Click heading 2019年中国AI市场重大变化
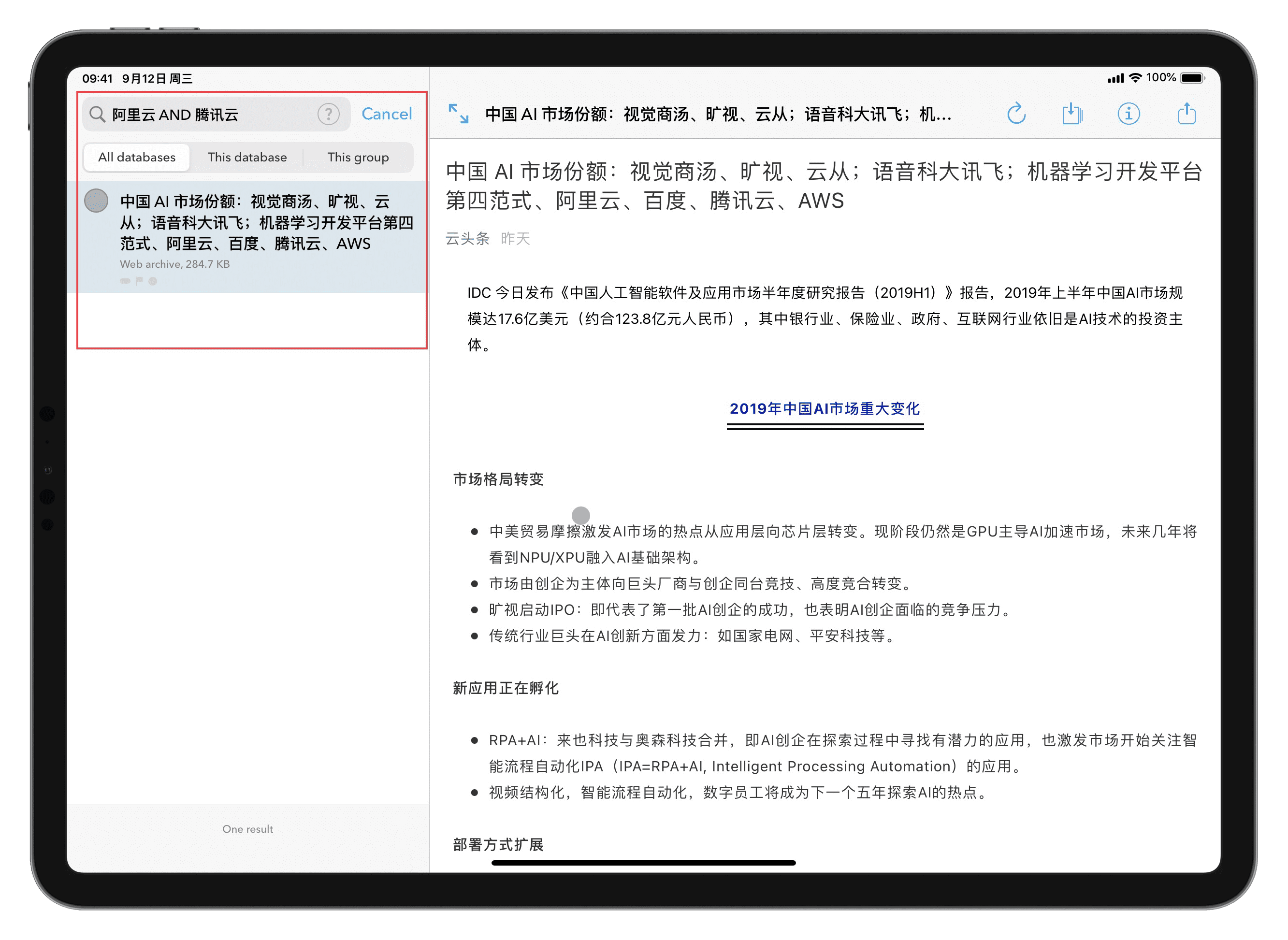 pyautogui.click(x=825, y=408)
